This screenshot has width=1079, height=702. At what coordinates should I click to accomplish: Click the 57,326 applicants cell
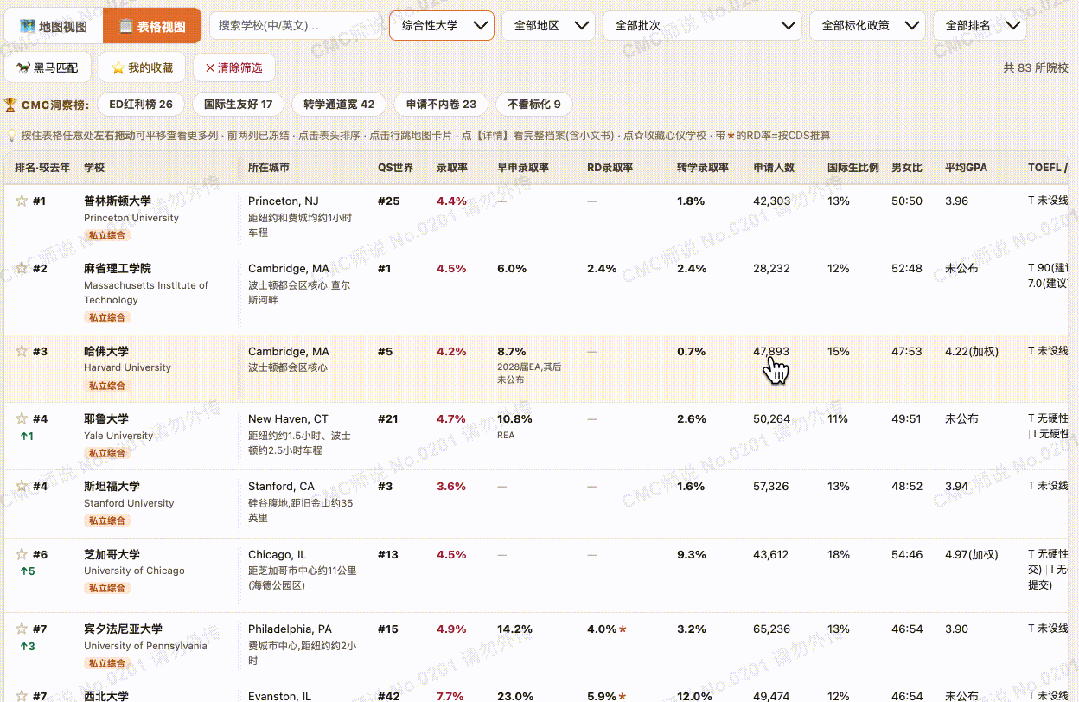(771, 486)
